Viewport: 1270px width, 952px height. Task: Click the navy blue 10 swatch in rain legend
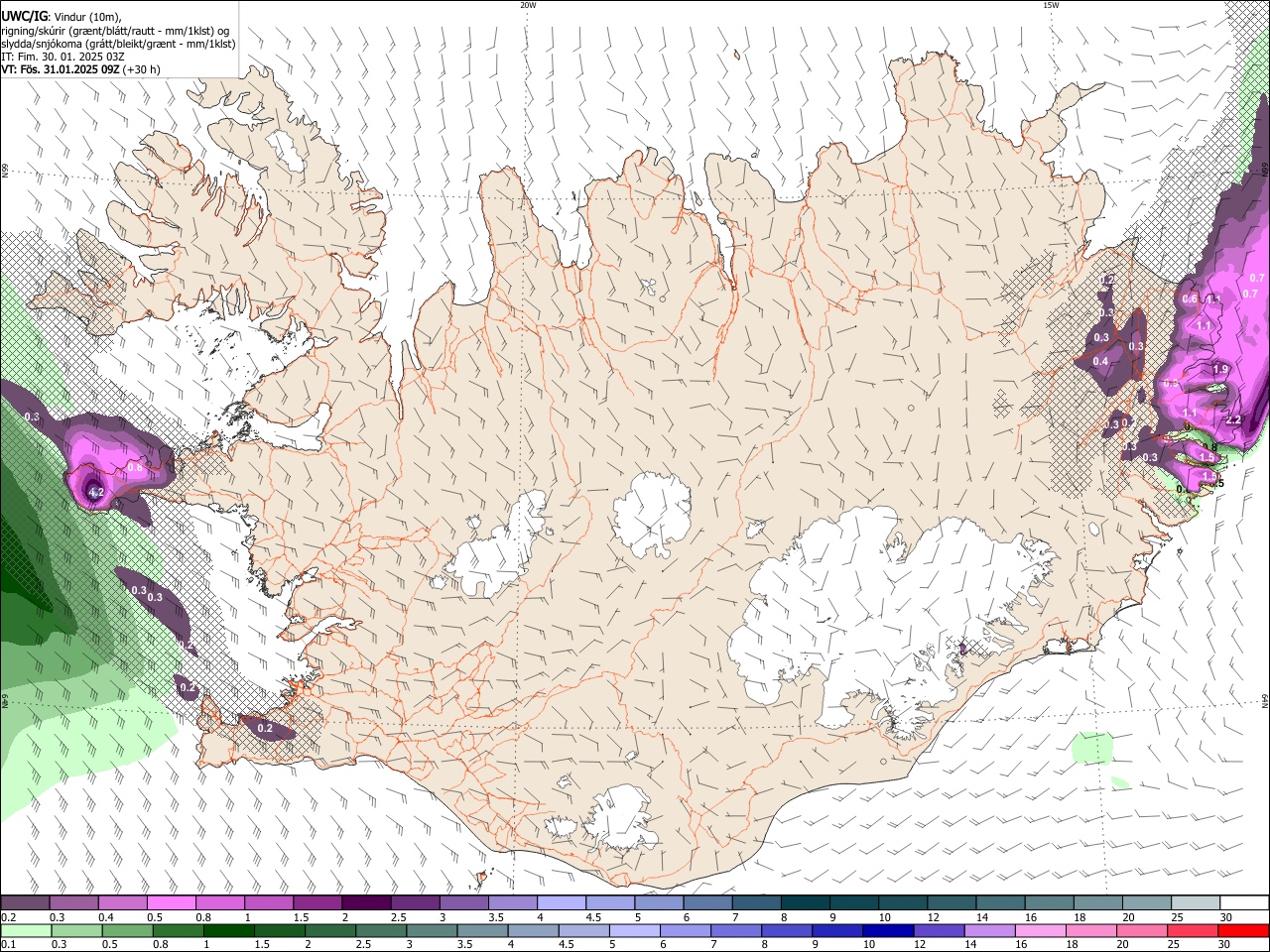(887, 930)
